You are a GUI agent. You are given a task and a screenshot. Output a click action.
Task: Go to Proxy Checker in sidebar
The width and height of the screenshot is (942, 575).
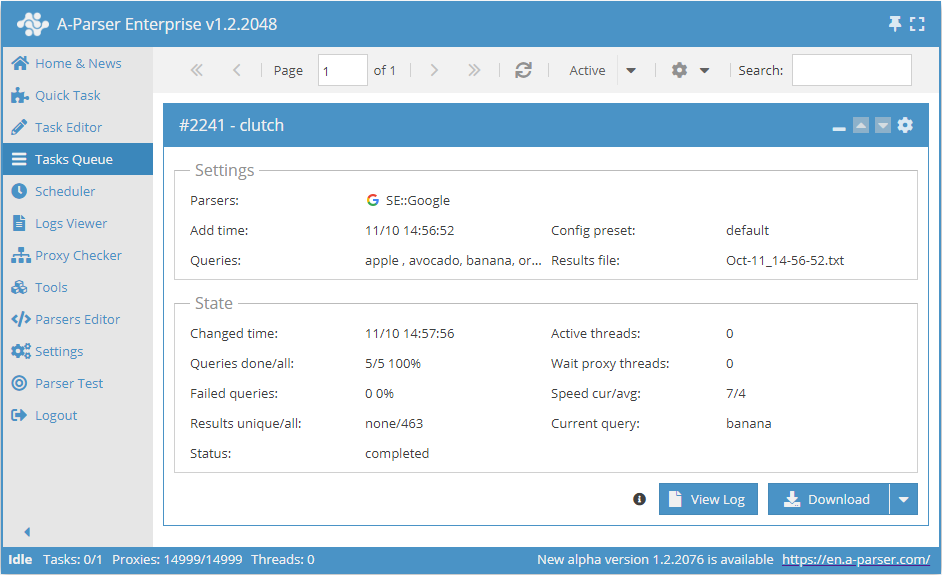[x=78, y=255]
